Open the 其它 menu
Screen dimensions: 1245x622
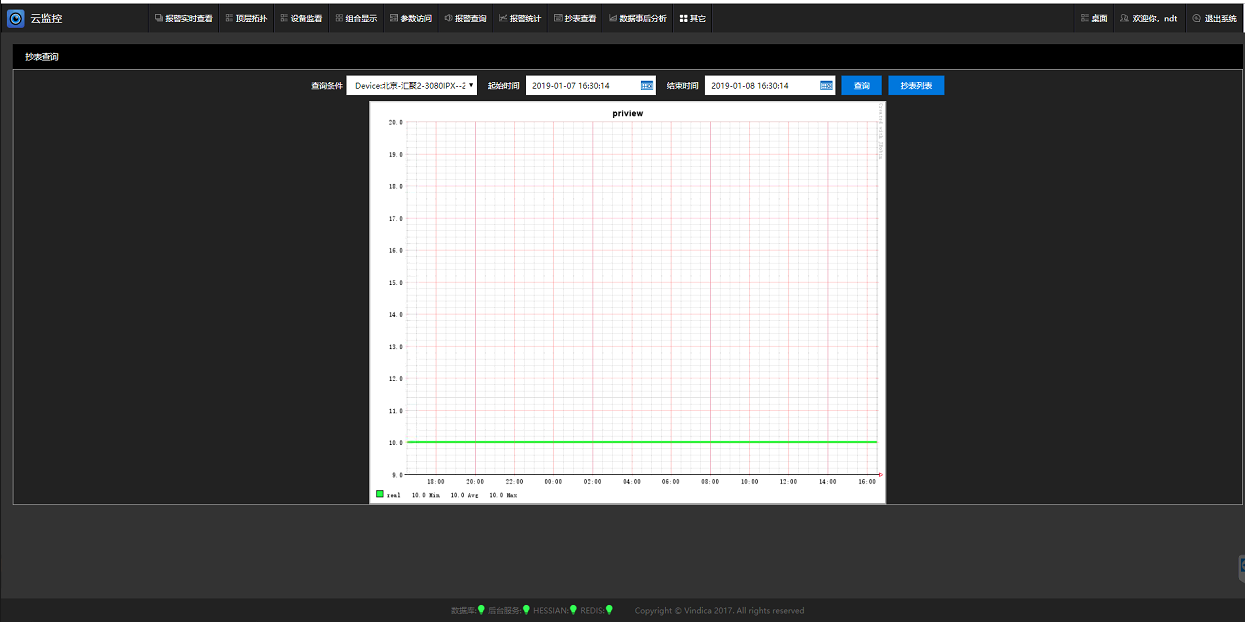tap(692, 18)
